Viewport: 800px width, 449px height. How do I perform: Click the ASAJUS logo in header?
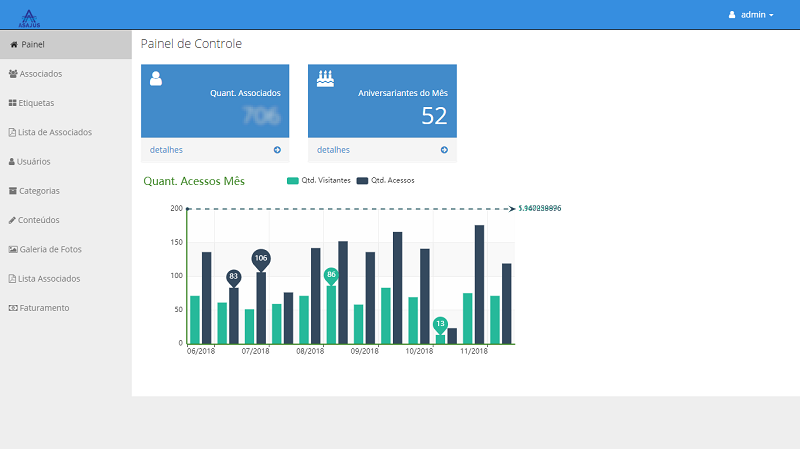(x=29, y=18)
